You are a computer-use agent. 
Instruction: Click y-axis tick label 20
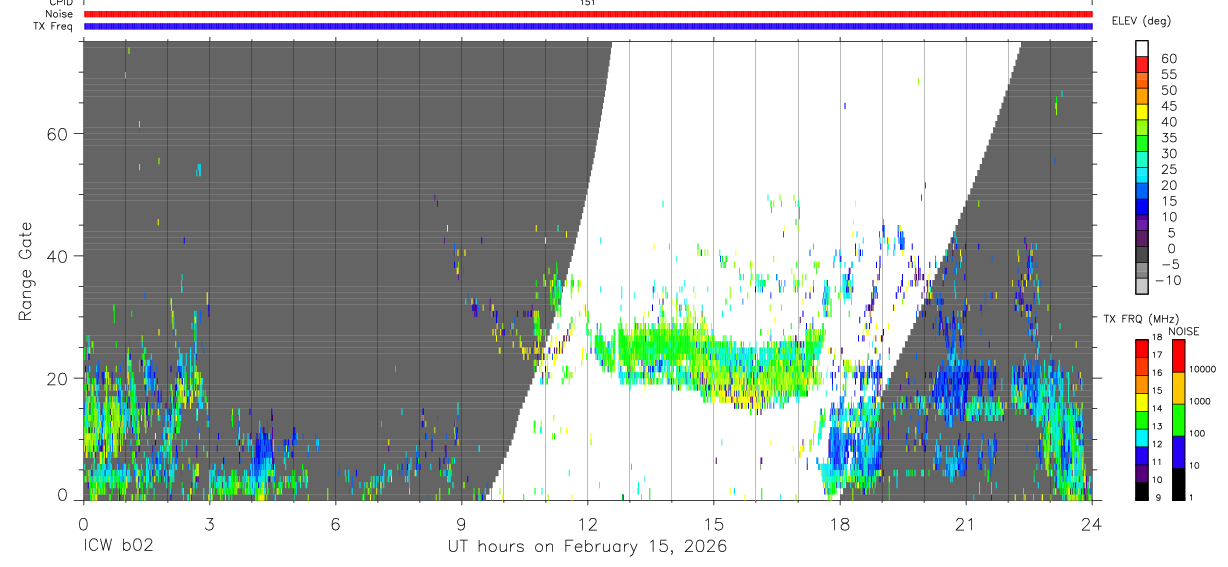[x=59, y=378]
